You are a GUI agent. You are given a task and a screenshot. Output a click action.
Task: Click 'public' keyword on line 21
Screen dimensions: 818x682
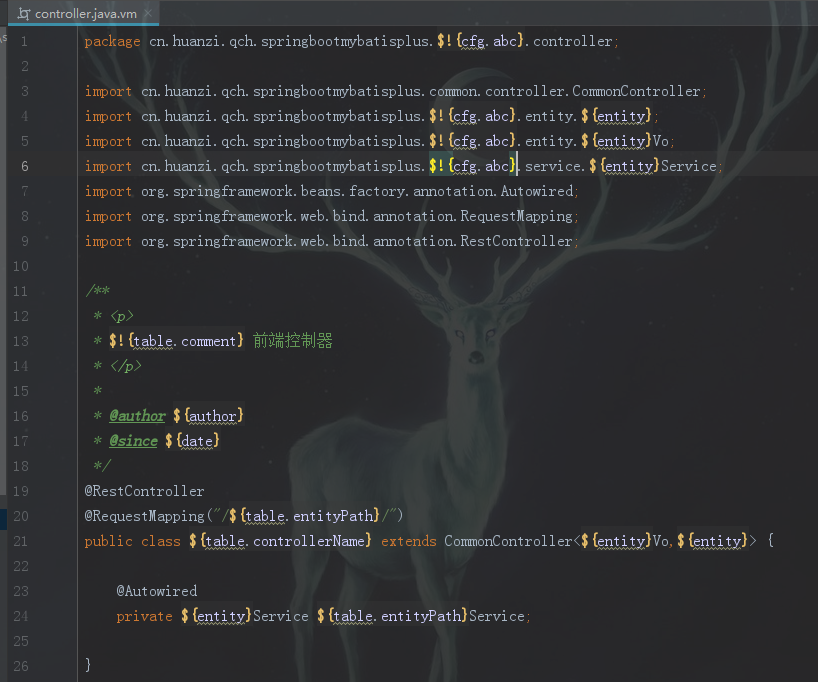coord(109,541)
